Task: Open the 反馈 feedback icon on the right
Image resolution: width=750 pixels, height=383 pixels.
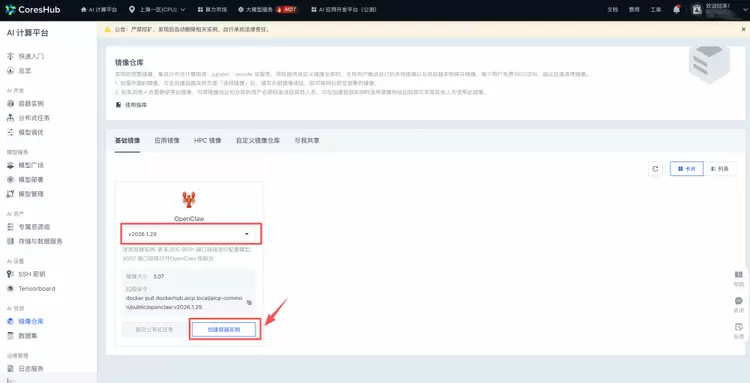Action: pyautogui.click(x=739, y=330)
